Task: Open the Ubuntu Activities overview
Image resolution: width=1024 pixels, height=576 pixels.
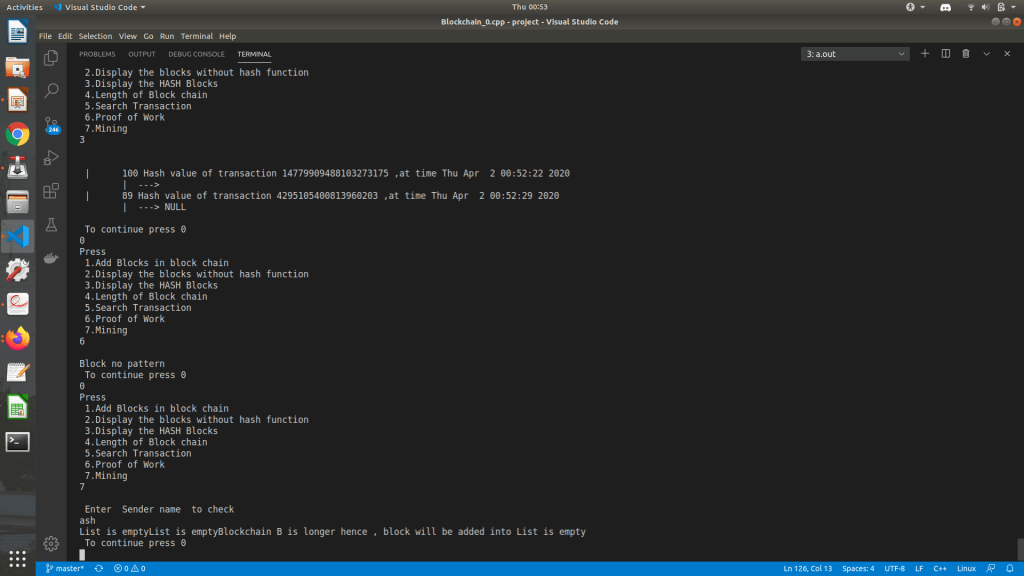Action: (25, 6)
